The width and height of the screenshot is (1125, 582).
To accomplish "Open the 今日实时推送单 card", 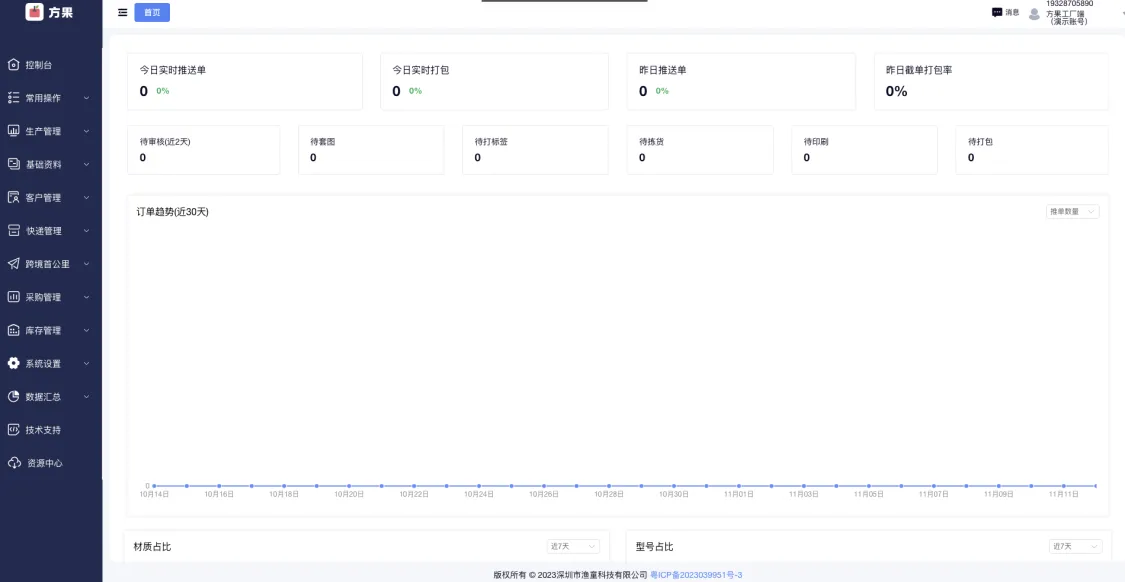I will [245, 81].
